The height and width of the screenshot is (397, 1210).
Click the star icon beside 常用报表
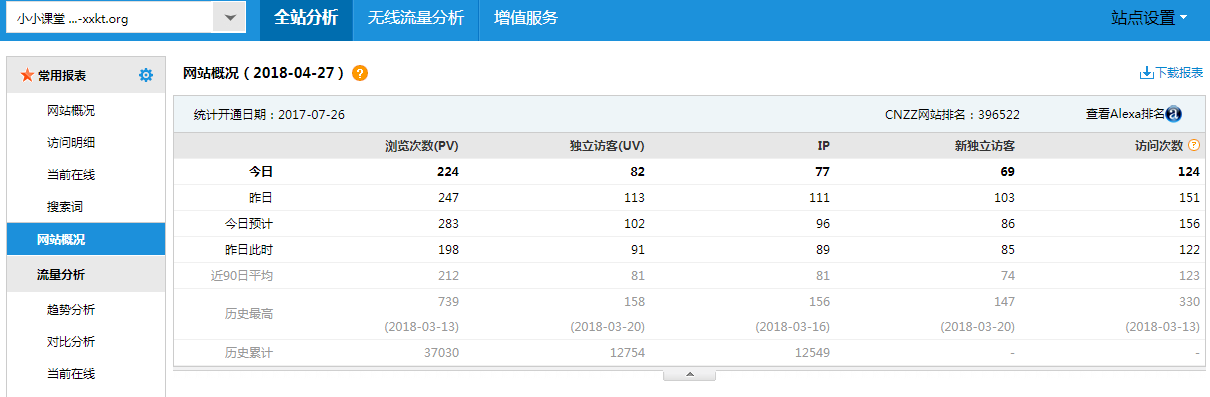click(x=27, y=75)
